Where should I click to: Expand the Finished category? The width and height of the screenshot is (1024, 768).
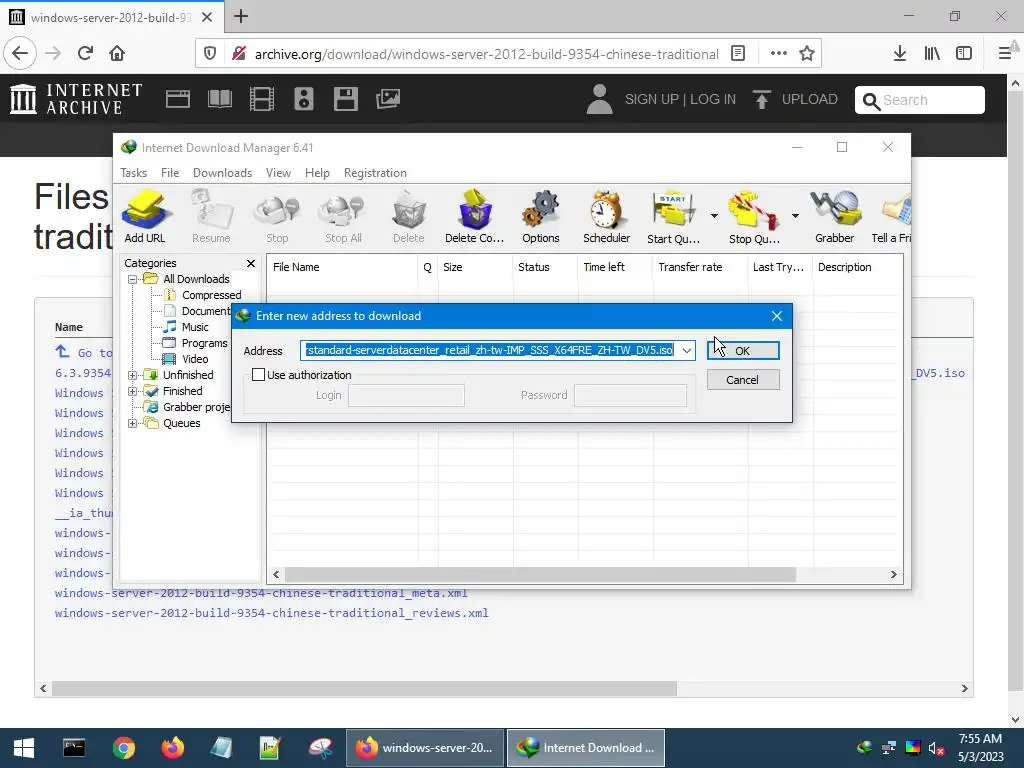pyautogui.click(x=133, y=392)
